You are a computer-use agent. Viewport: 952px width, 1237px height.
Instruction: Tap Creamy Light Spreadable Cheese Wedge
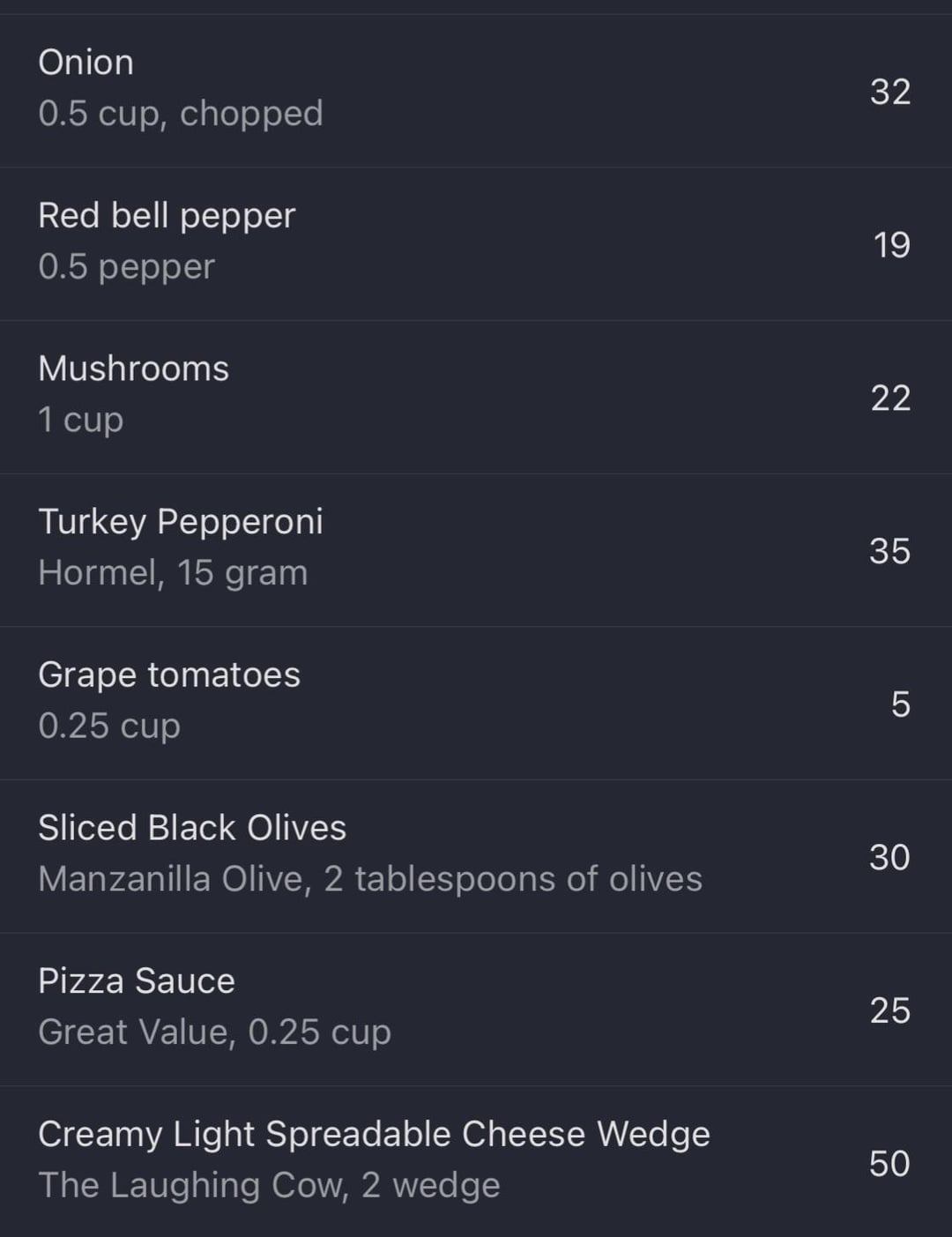coord(476,1162)
